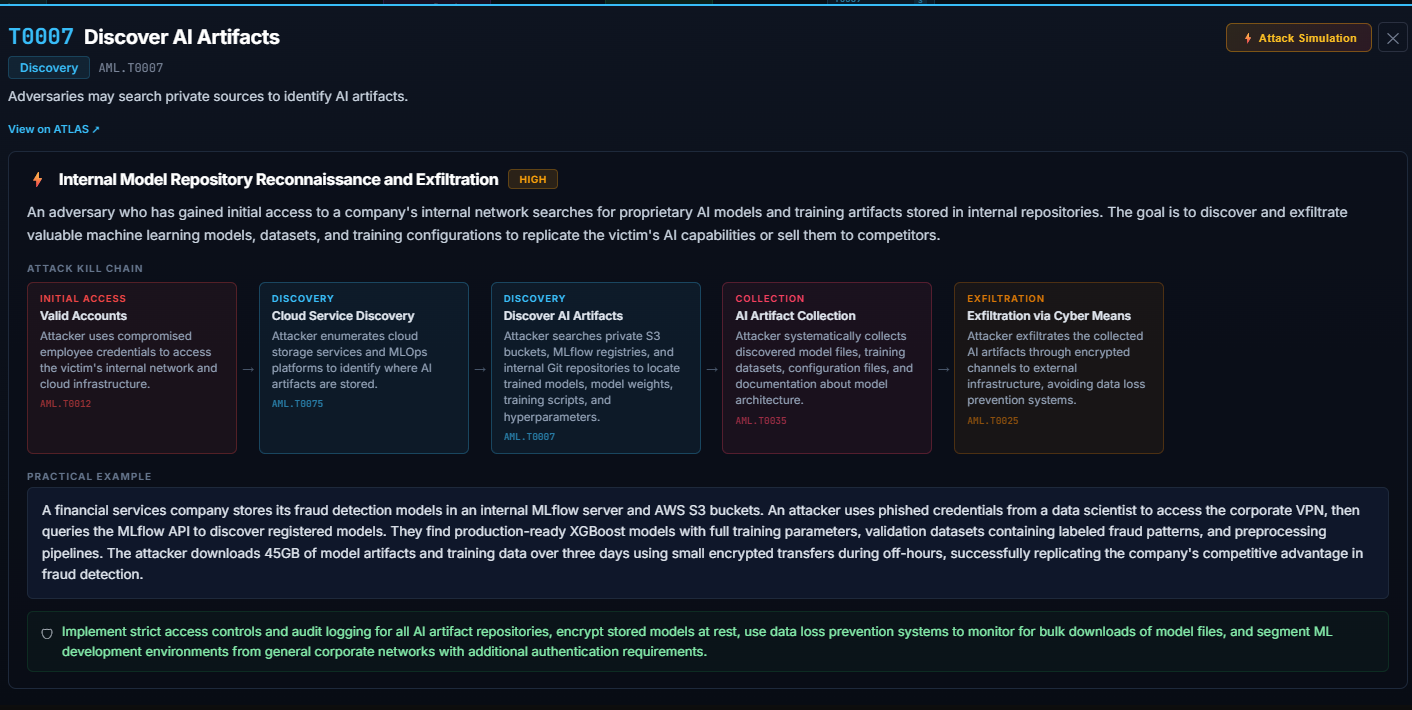Click the HIGH severity badge

[x=532, y=180]
